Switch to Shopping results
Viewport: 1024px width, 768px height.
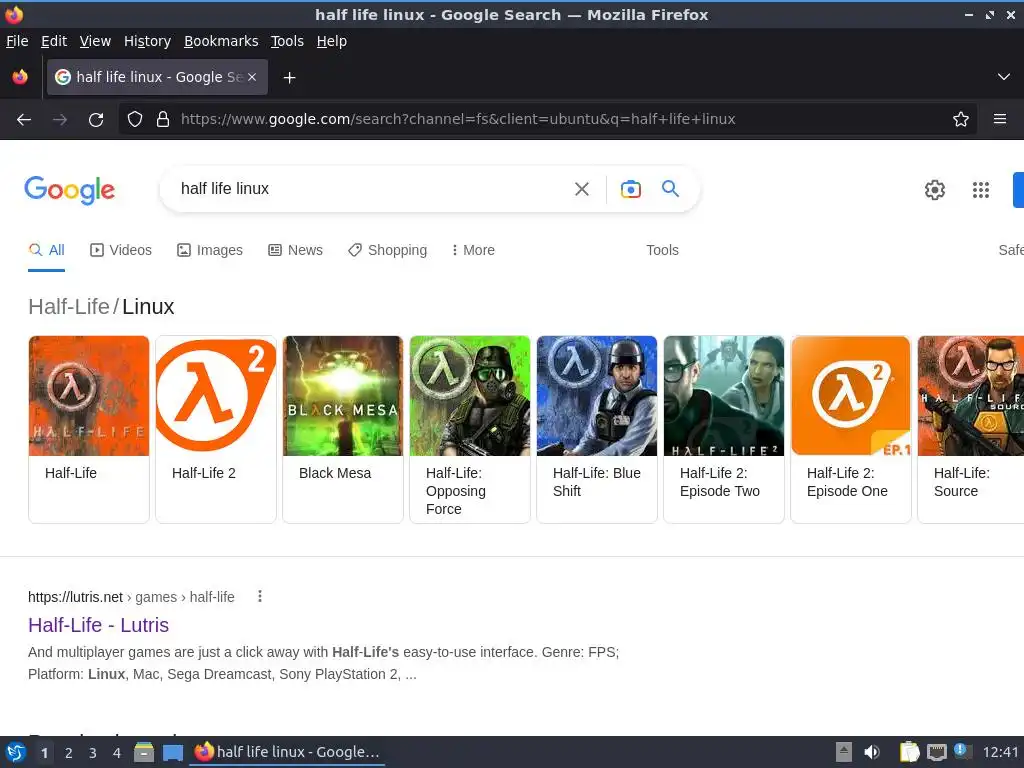[387, 250]
